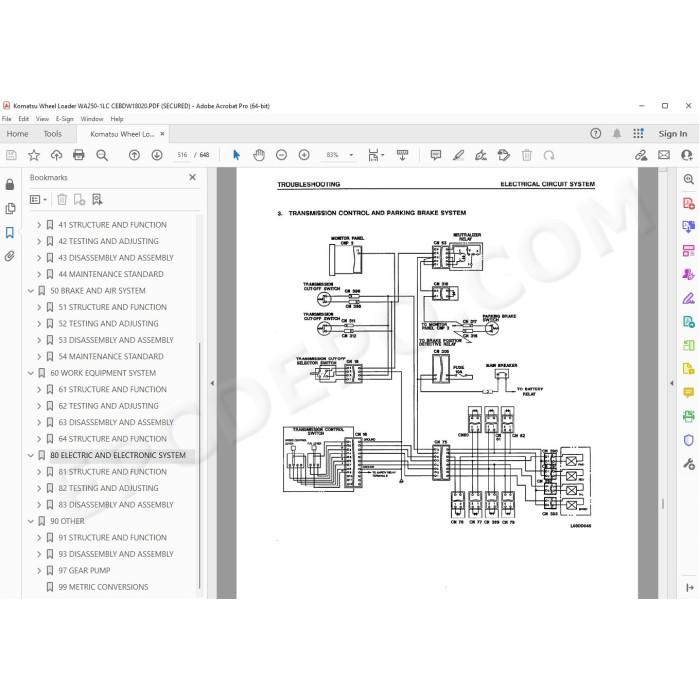
Task: Collapse the right tools pane arrow
Action: coord(672,383)
